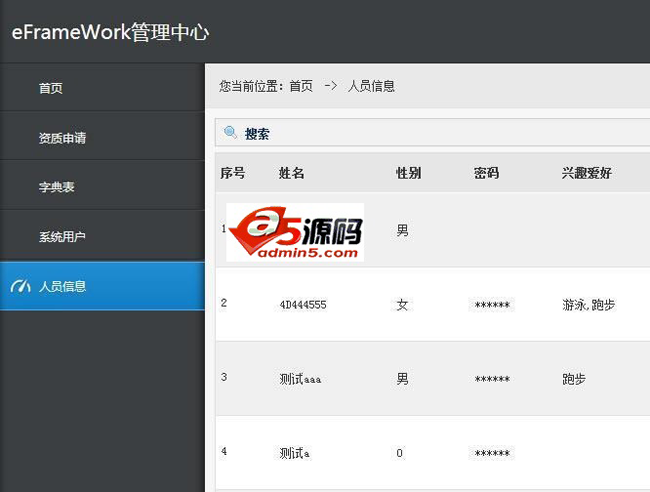
Task: Click the name cell 测试a
Action: click(x=294, y=453)
